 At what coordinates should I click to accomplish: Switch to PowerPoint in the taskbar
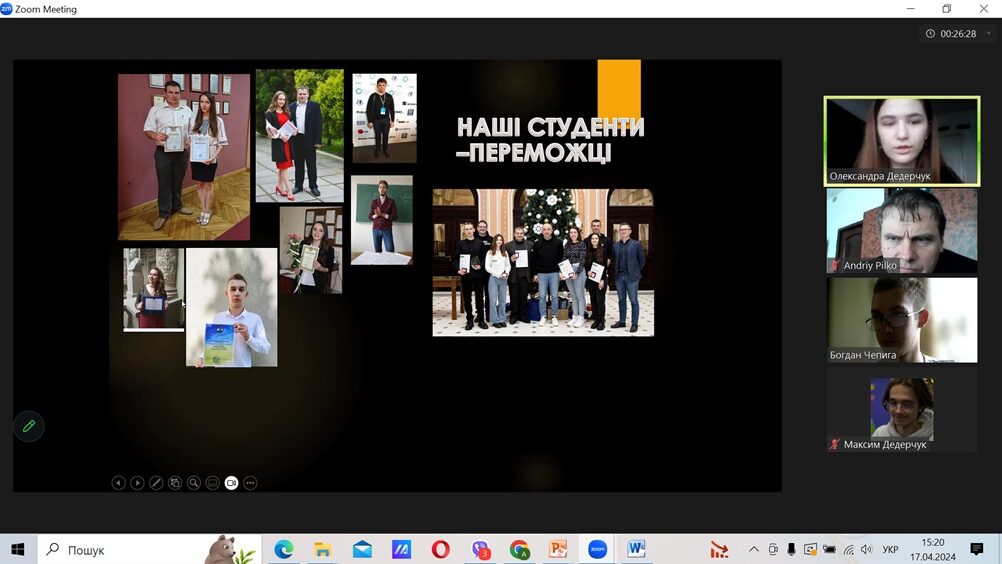(558, 549)
